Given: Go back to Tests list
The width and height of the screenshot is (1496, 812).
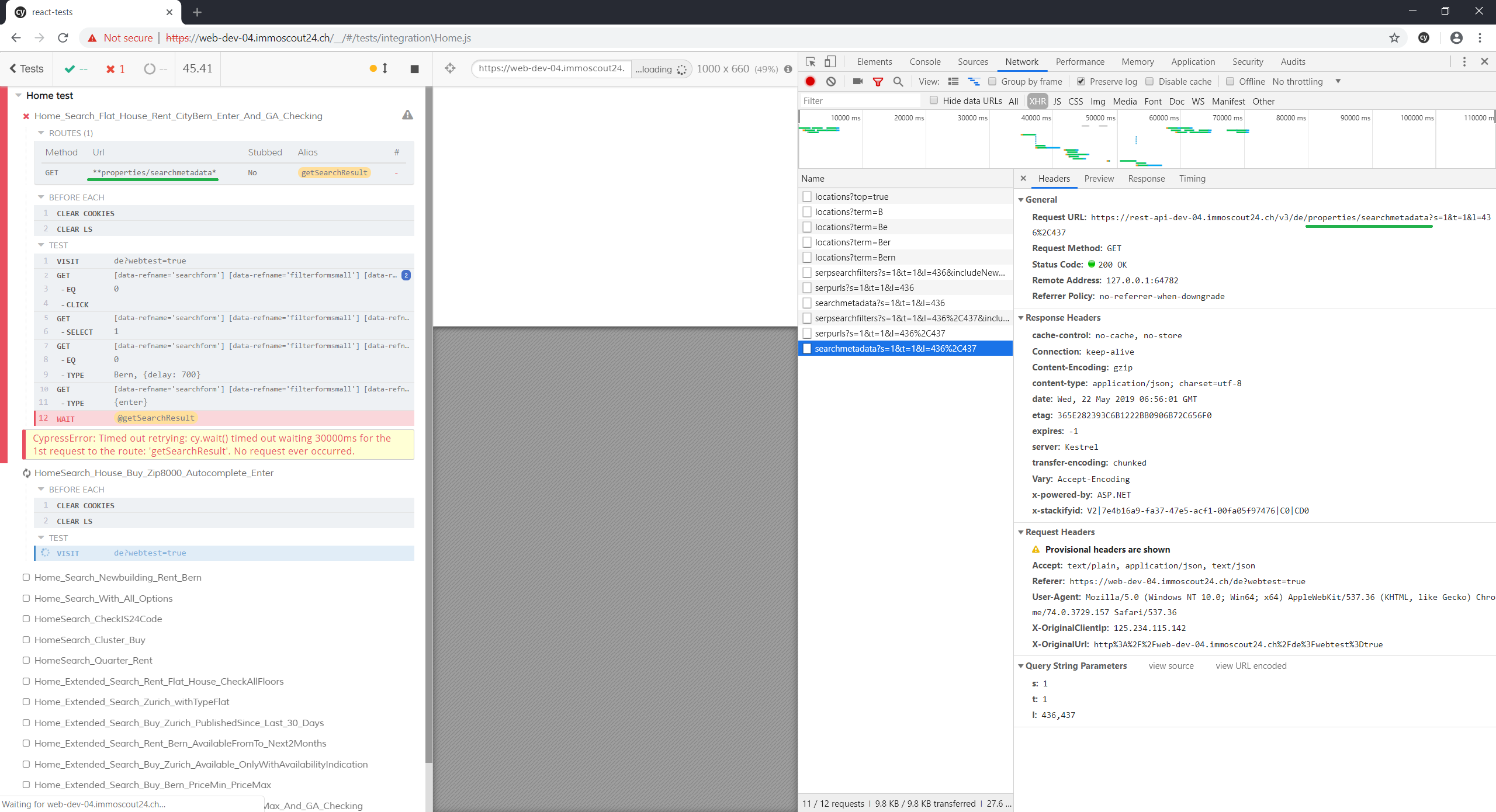Looking at the screenshot, I should point(26,68).
